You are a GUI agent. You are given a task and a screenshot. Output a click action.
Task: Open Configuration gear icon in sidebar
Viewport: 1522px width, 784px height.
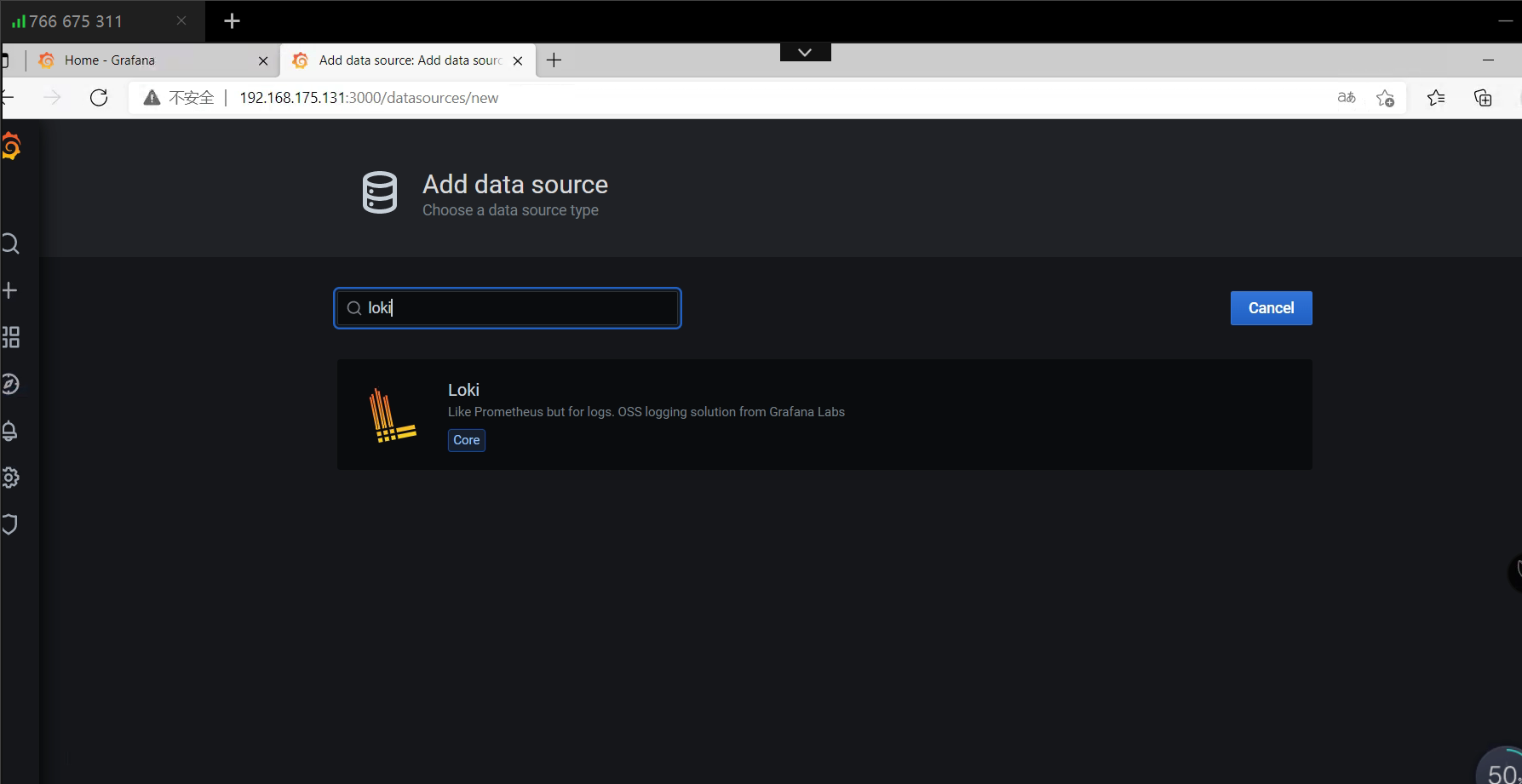pos(10,478)
